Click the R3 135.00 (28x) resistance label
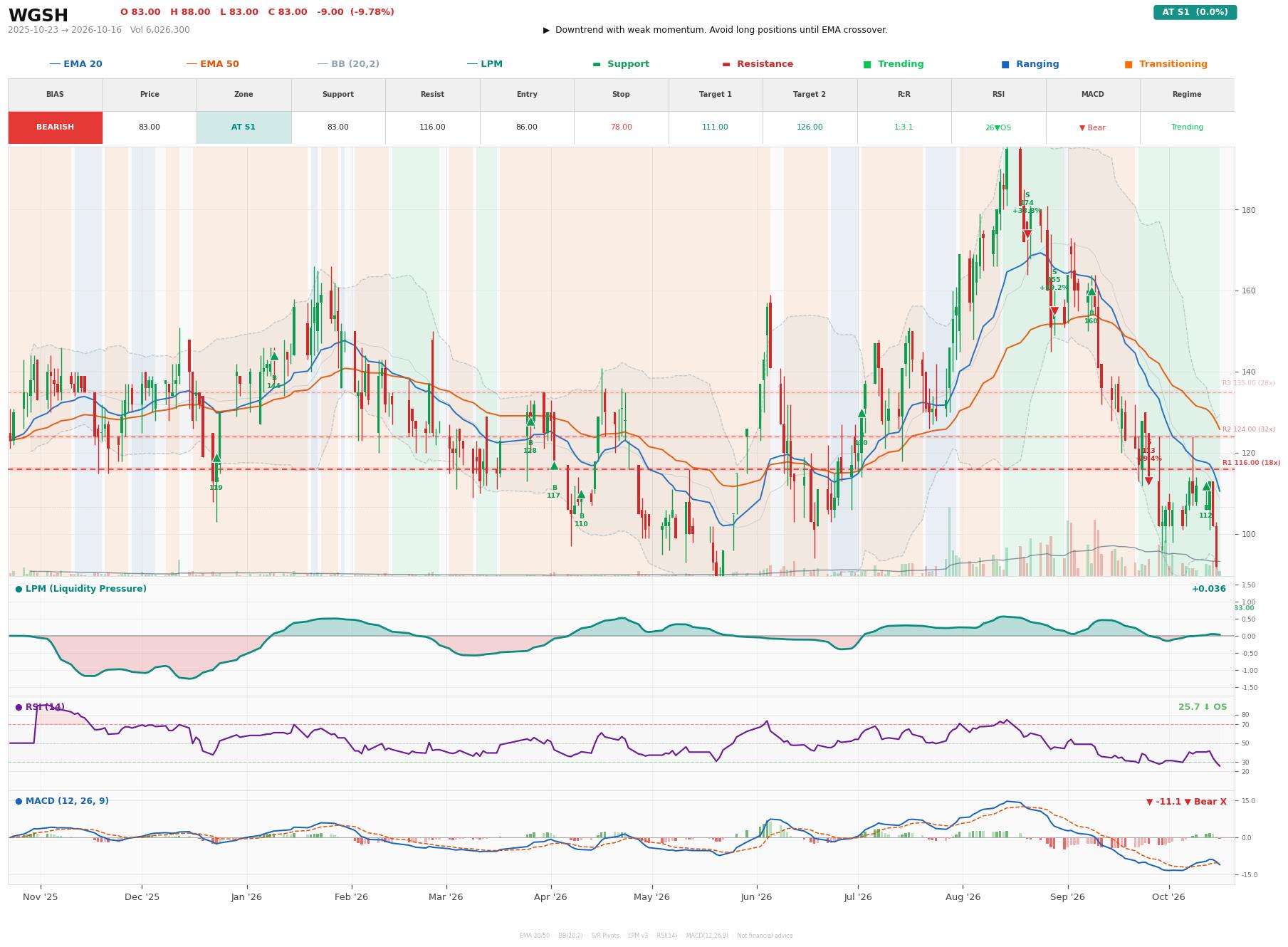 point(1249,383)
